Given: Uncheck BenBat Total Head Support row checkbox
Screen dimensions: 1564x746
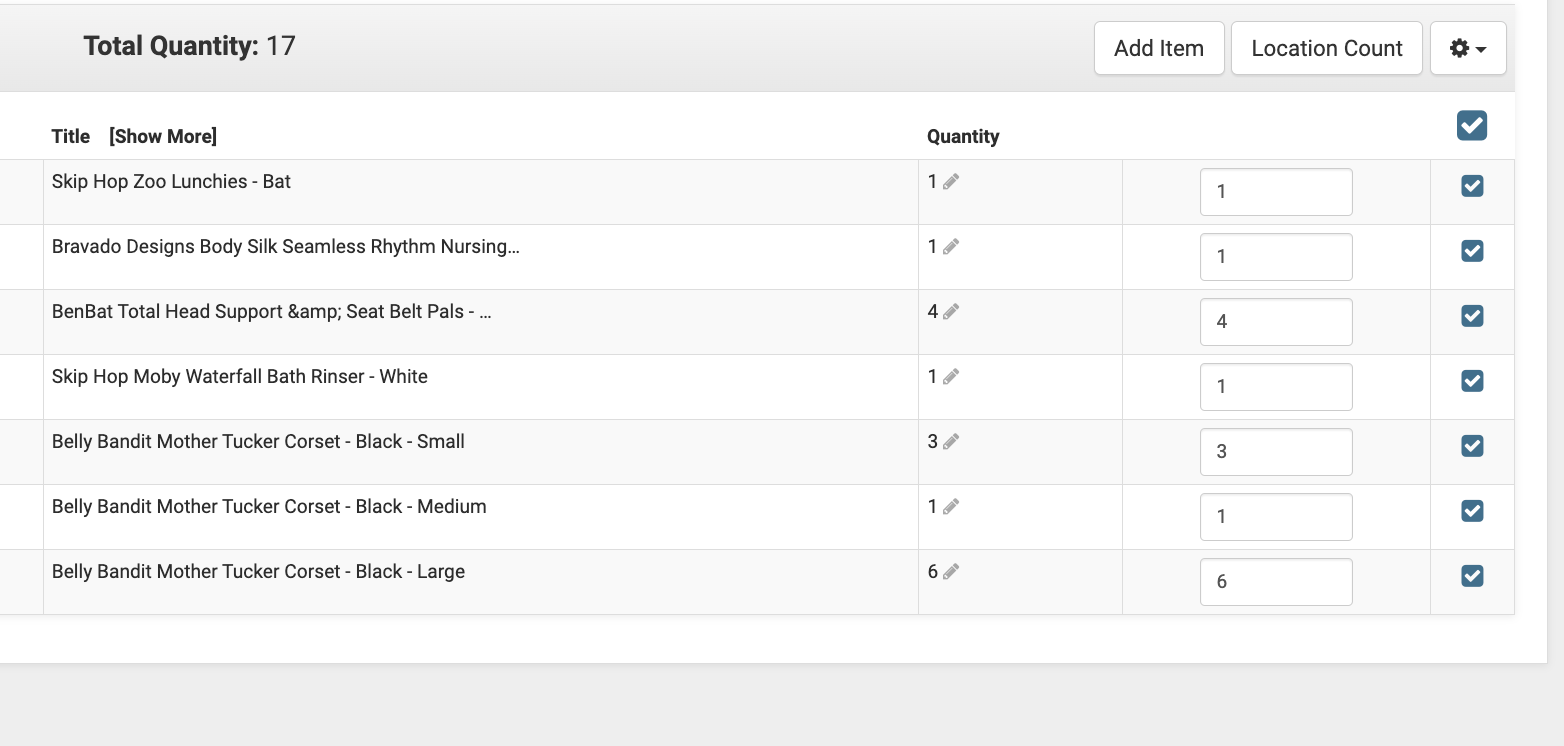Looking at the screenshot, I should pos(1472,316).
